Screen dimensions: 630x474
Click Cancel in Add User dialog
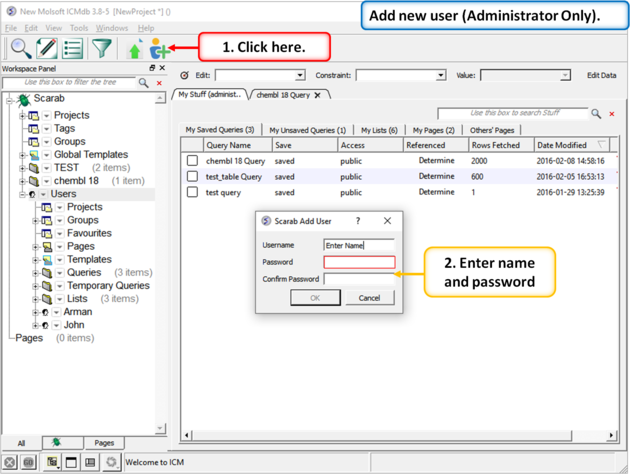369,298
